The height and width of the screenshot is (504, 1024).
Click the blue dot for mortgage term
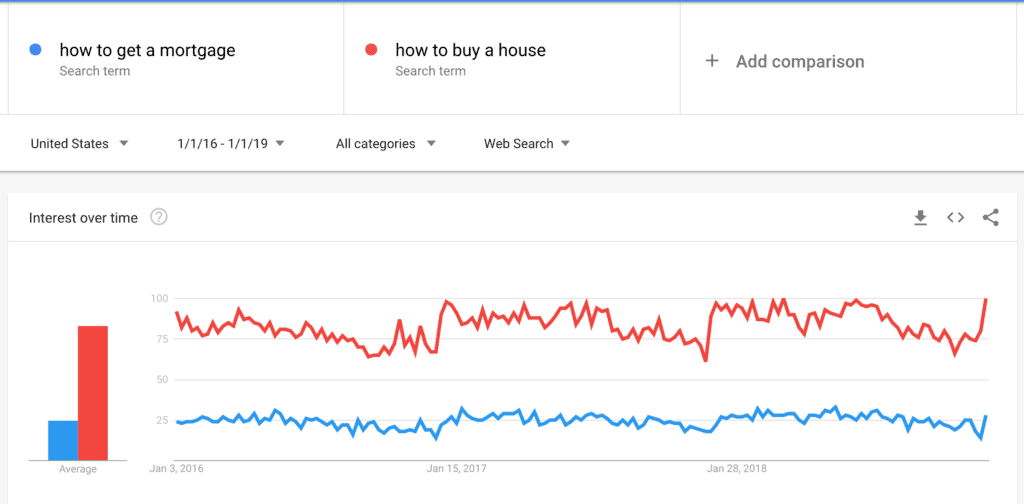[36, 50]
